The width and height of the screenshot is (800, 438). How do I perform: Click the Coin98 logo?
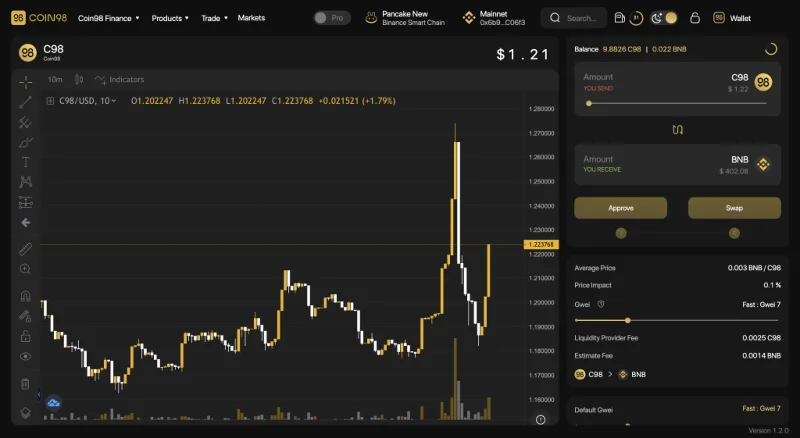pyautogui.click(x=39, y=18)
